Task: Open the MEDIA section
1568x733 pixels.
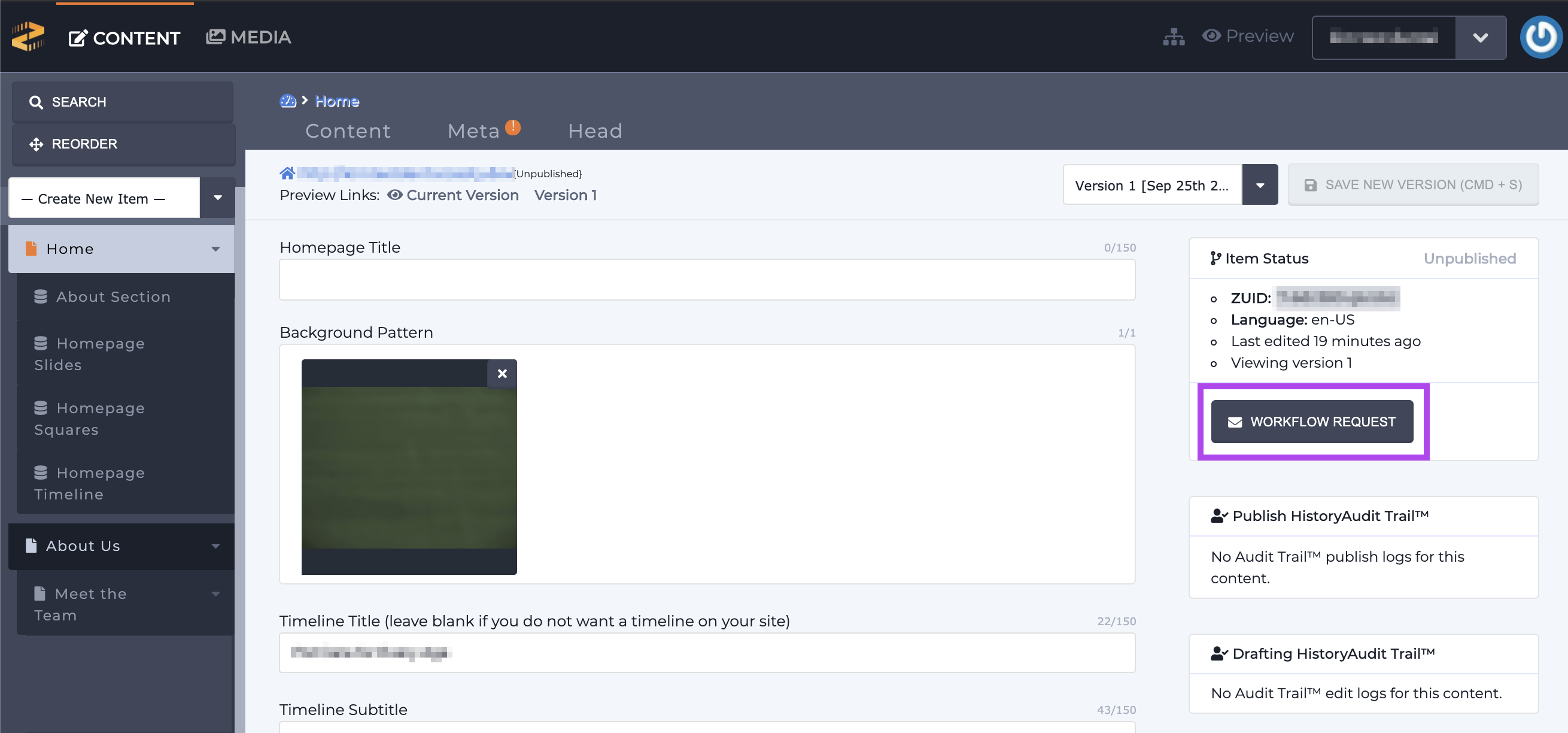Action: tap(248, 37)
